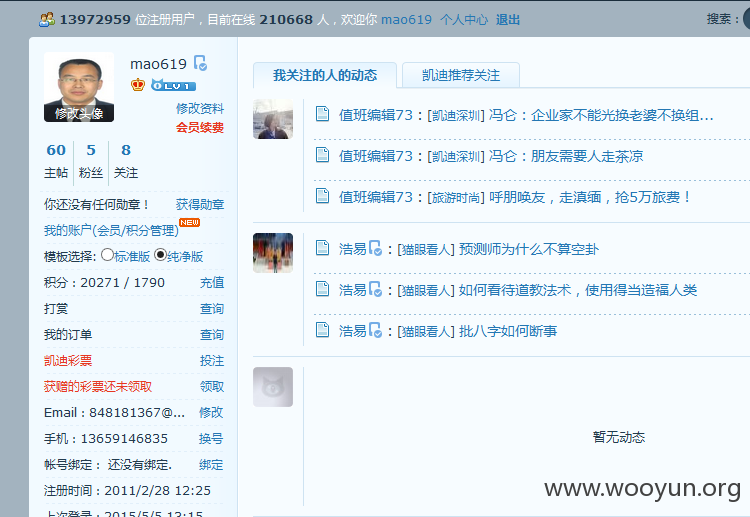Click the LV1 cat level badge
Image resolution: width=750 pixels, height=517 pixels.
[173, 85]
